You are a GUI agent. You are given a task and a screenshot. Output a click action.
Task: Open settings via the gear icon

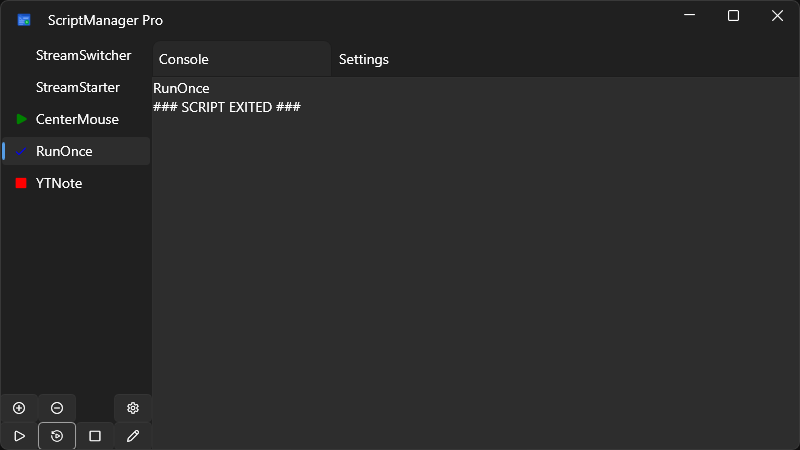click(133, 408)
